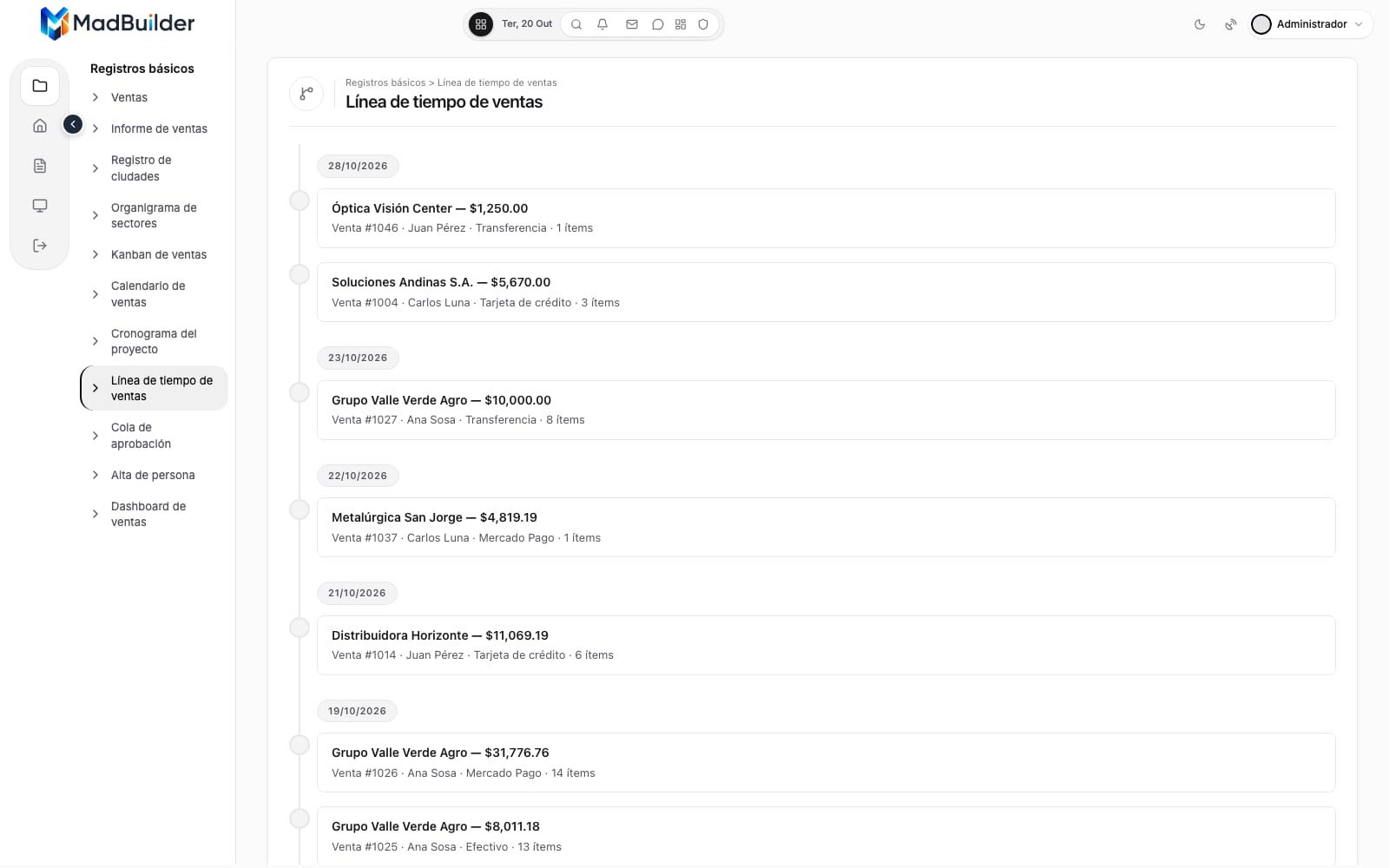The width and height of the screenshot is (1389, 868).
Task: Click the search magnifier icon
Action: pos(576,24)
